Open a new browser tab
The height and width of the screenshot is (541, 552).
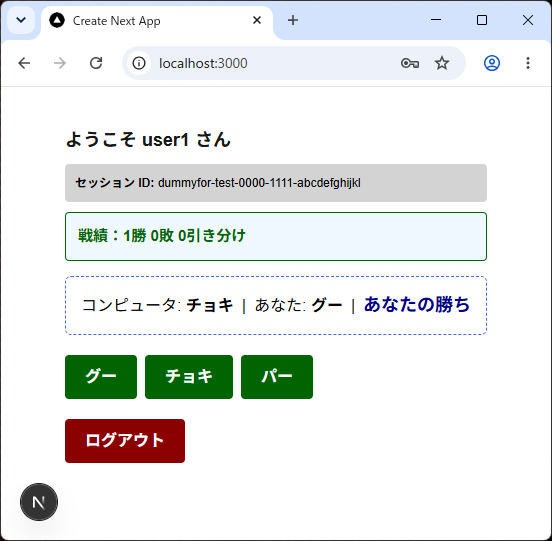[293, 20]
